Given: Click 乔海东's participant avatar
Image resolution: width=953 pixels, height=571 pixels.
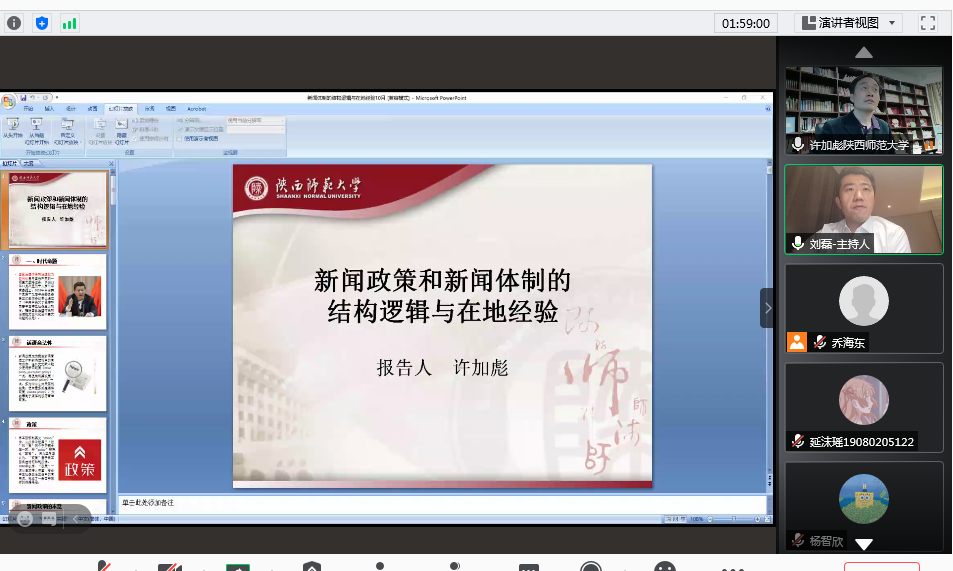Looking at the screenshot, I should [863, 301].
